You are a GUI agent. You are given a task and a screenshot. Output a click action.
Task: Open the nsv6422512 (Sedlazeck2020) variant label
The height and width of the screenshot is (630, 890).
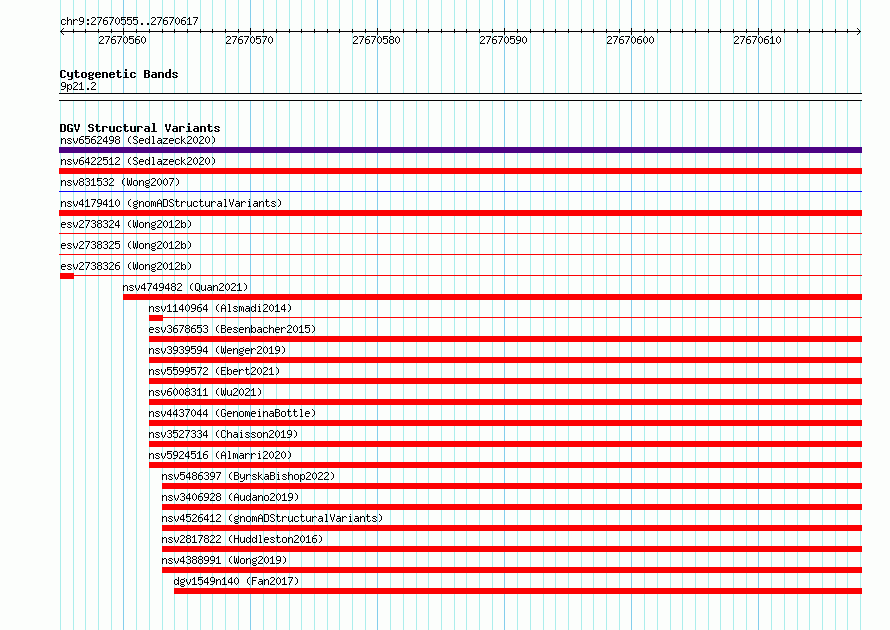[138, 161]
